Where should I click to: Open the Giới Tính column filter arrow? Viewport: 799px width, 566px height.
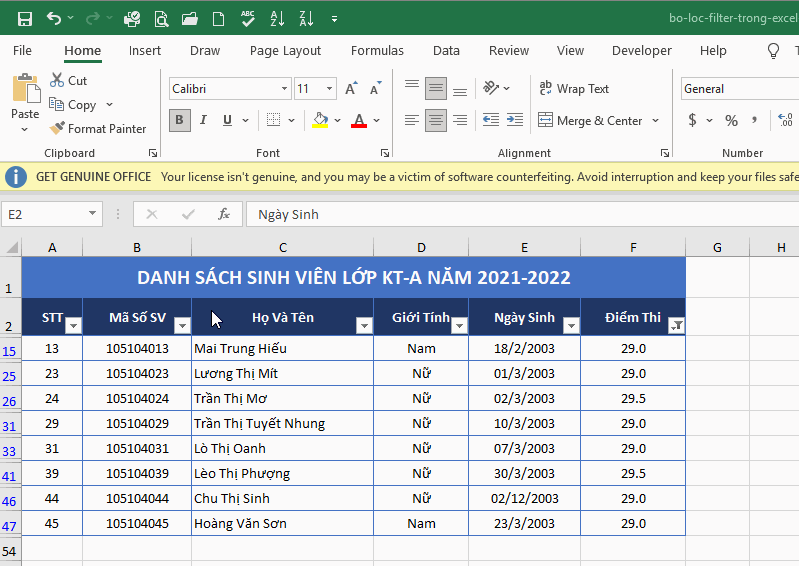[459, 326]
